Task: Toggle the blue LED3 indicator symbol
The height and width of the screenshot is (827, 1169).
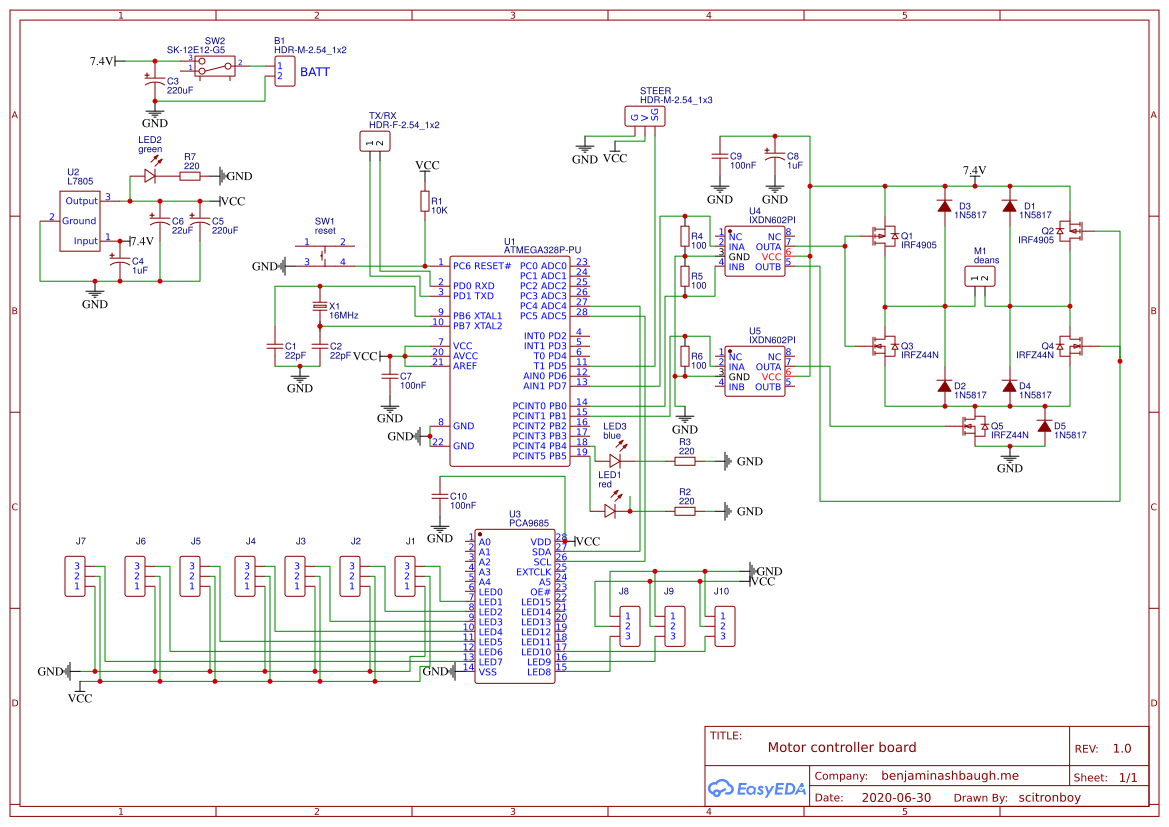Action: tap(617, 460)
